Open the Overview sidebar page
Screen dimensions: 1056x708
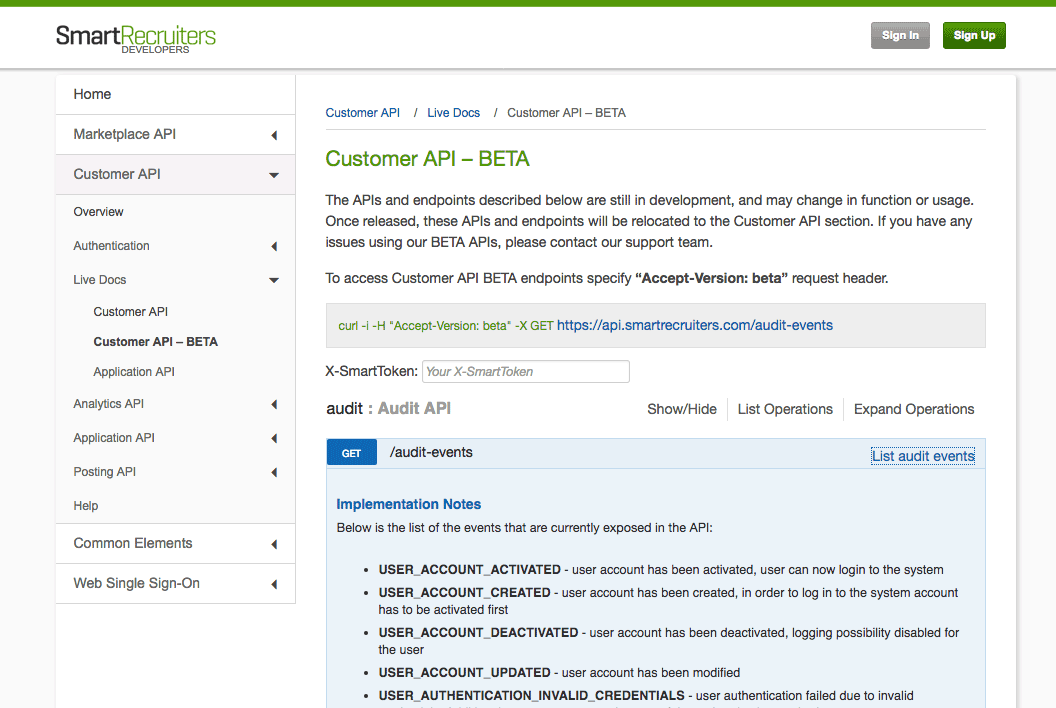(x=98, y=212)
